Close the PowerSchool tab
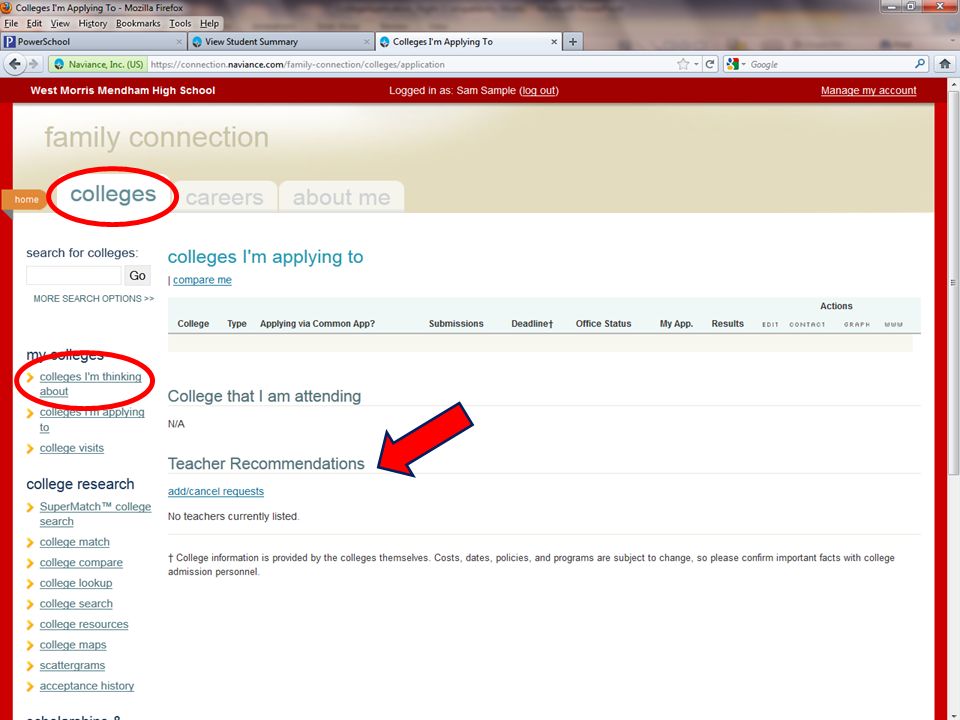 [x=179, y=42]
